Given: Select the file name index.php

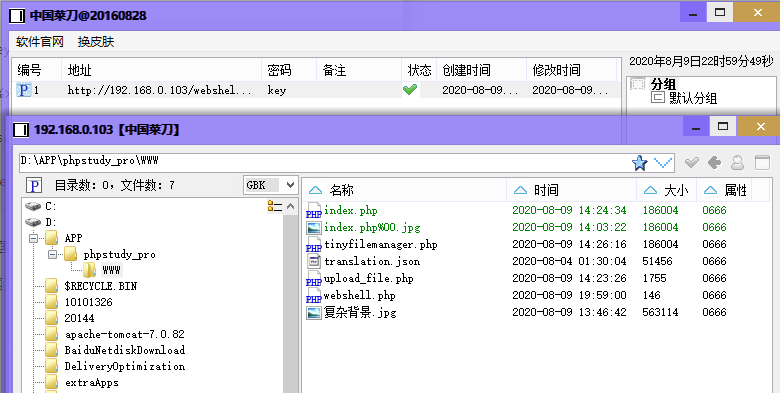Looking at the screenshot, I should (x=351, y=210).
